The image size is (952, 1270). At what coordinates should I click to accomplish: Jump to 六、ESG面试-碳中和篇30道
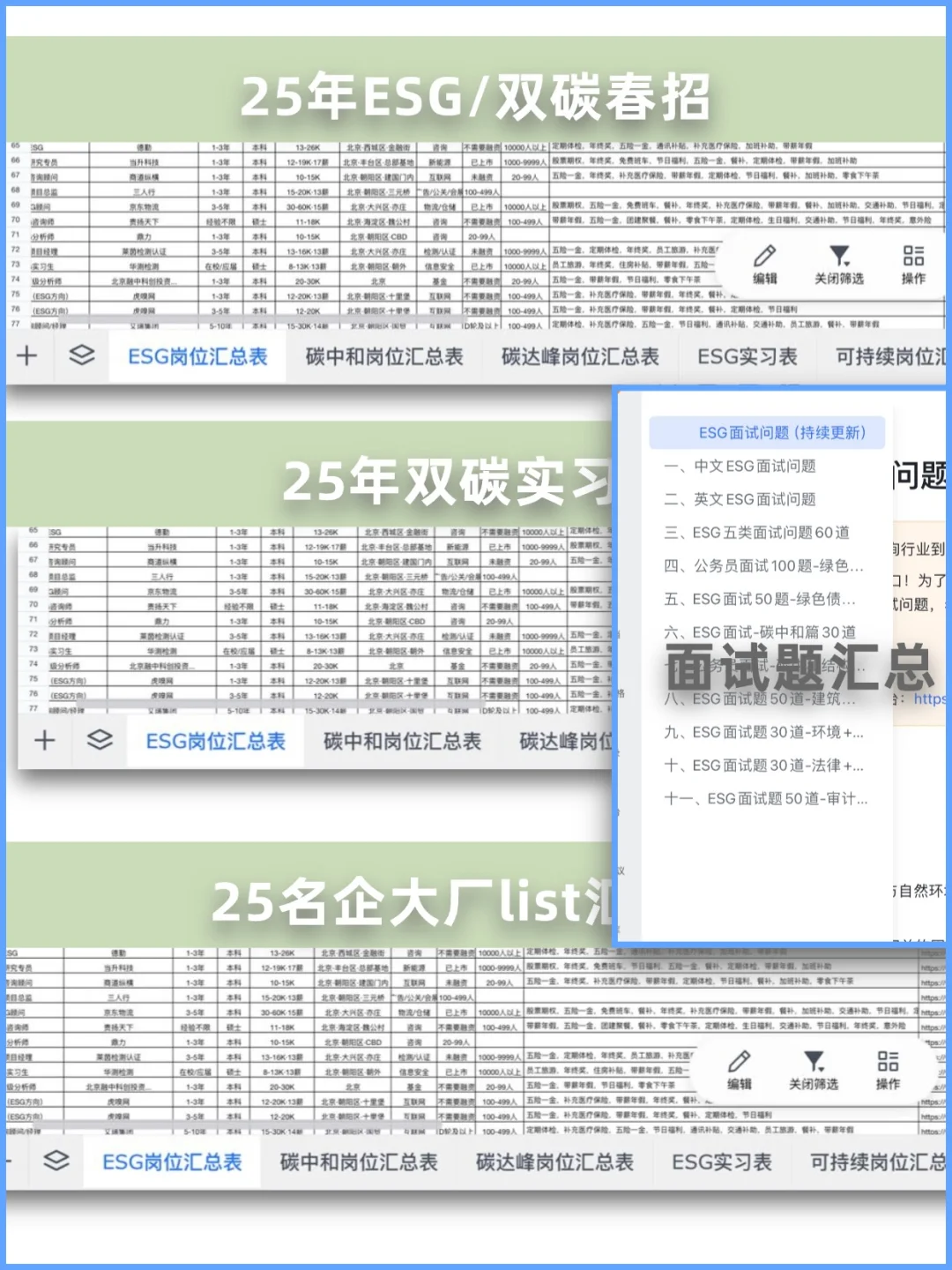pyautogui.click(x=760, y=632)
